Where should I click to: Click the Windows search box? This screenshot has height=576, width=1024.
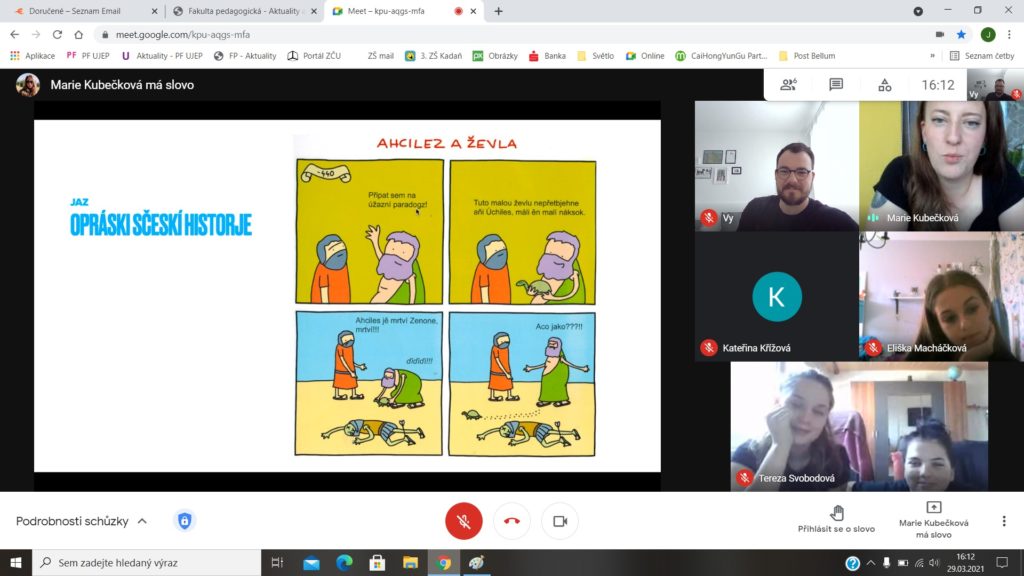pos(147,562)
